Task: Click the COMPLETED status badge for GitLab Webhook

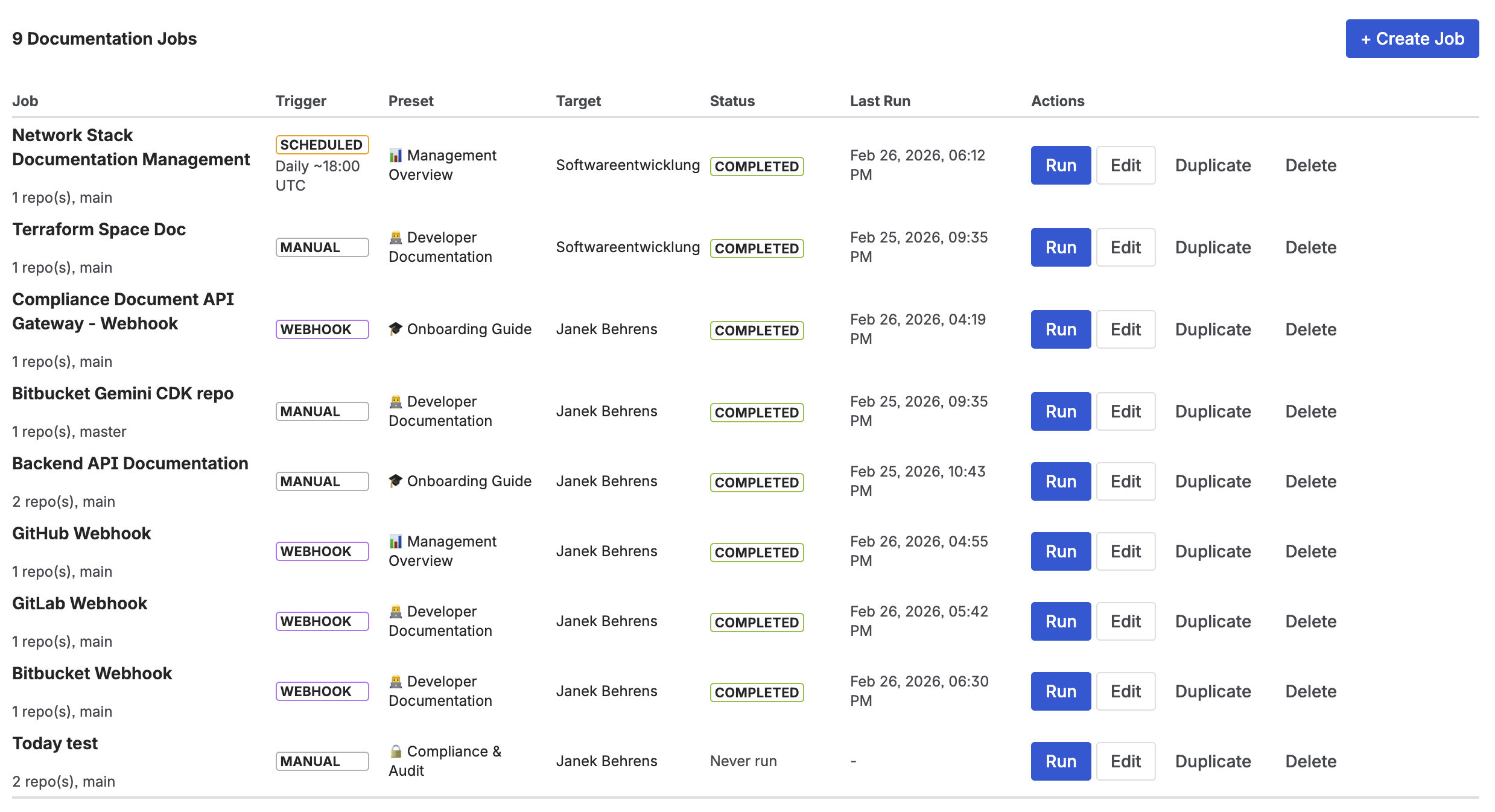Action: click(757, 622)
